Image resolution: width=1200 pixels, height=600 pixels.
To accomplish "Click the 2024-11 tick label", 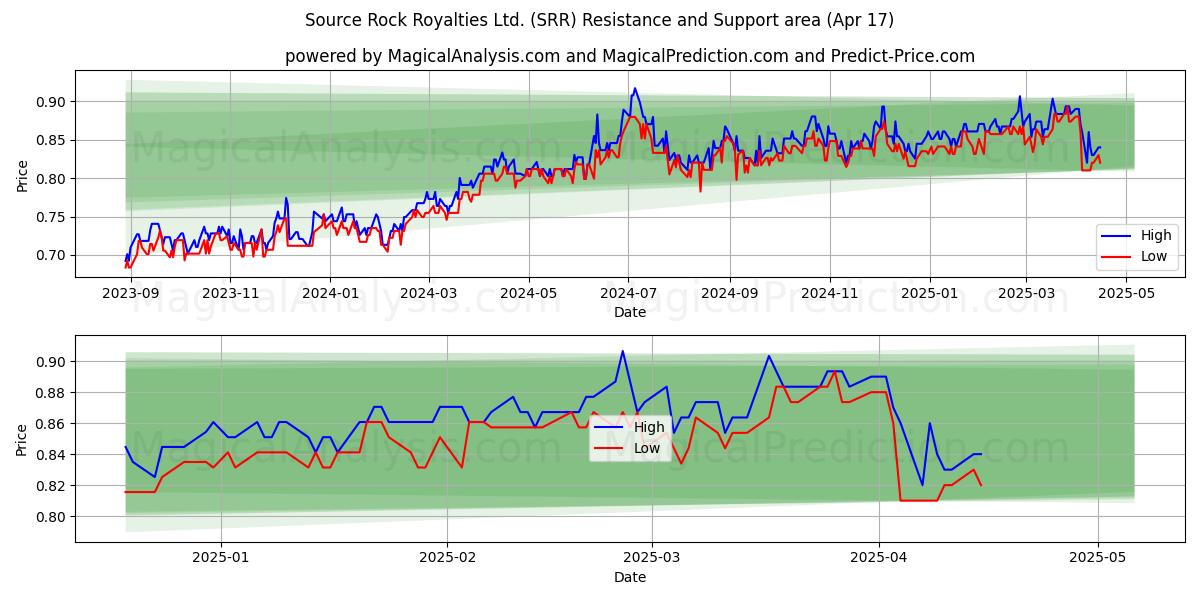I will pos(829,293).
